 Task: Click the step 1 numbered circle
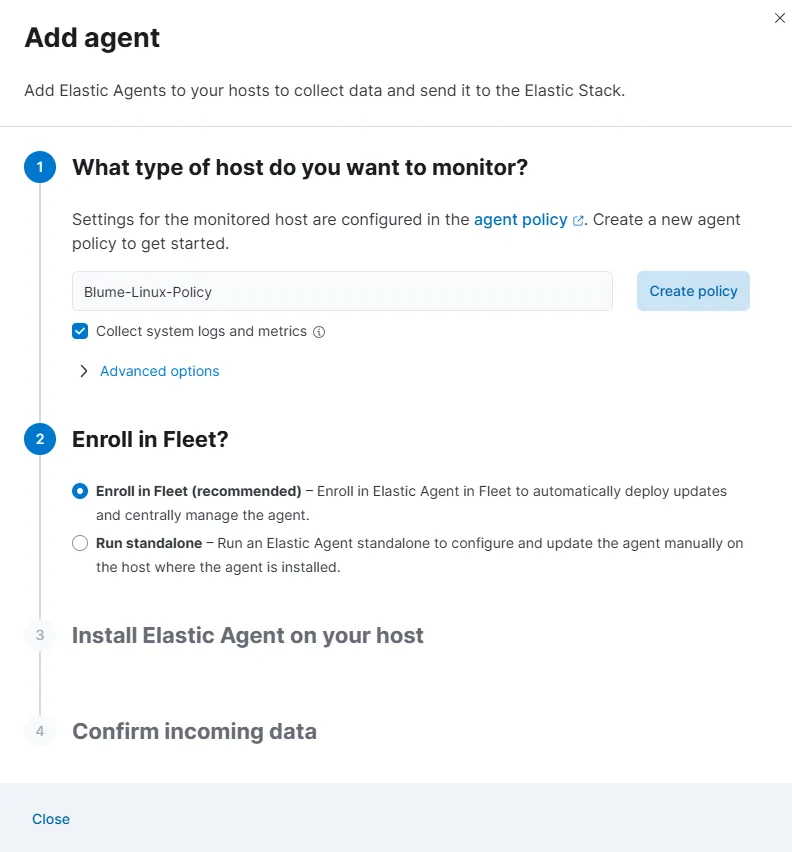40,167
